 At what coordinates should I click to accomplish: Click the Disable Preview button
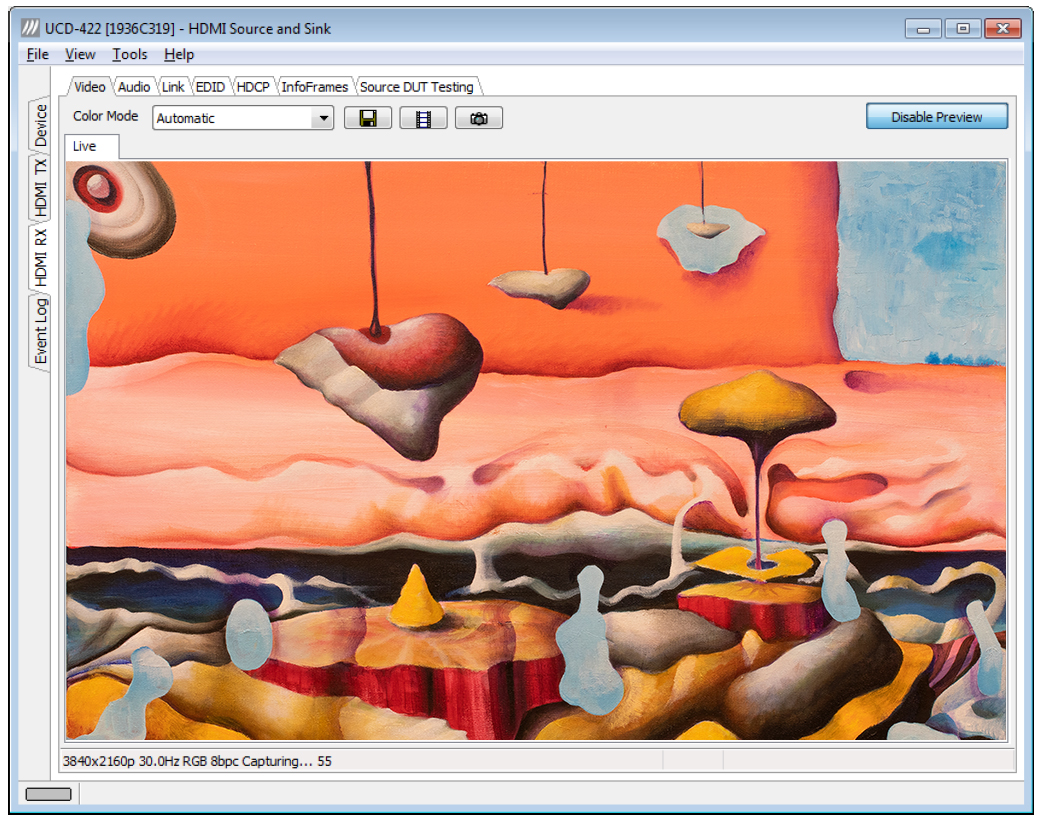click(937, 117)
